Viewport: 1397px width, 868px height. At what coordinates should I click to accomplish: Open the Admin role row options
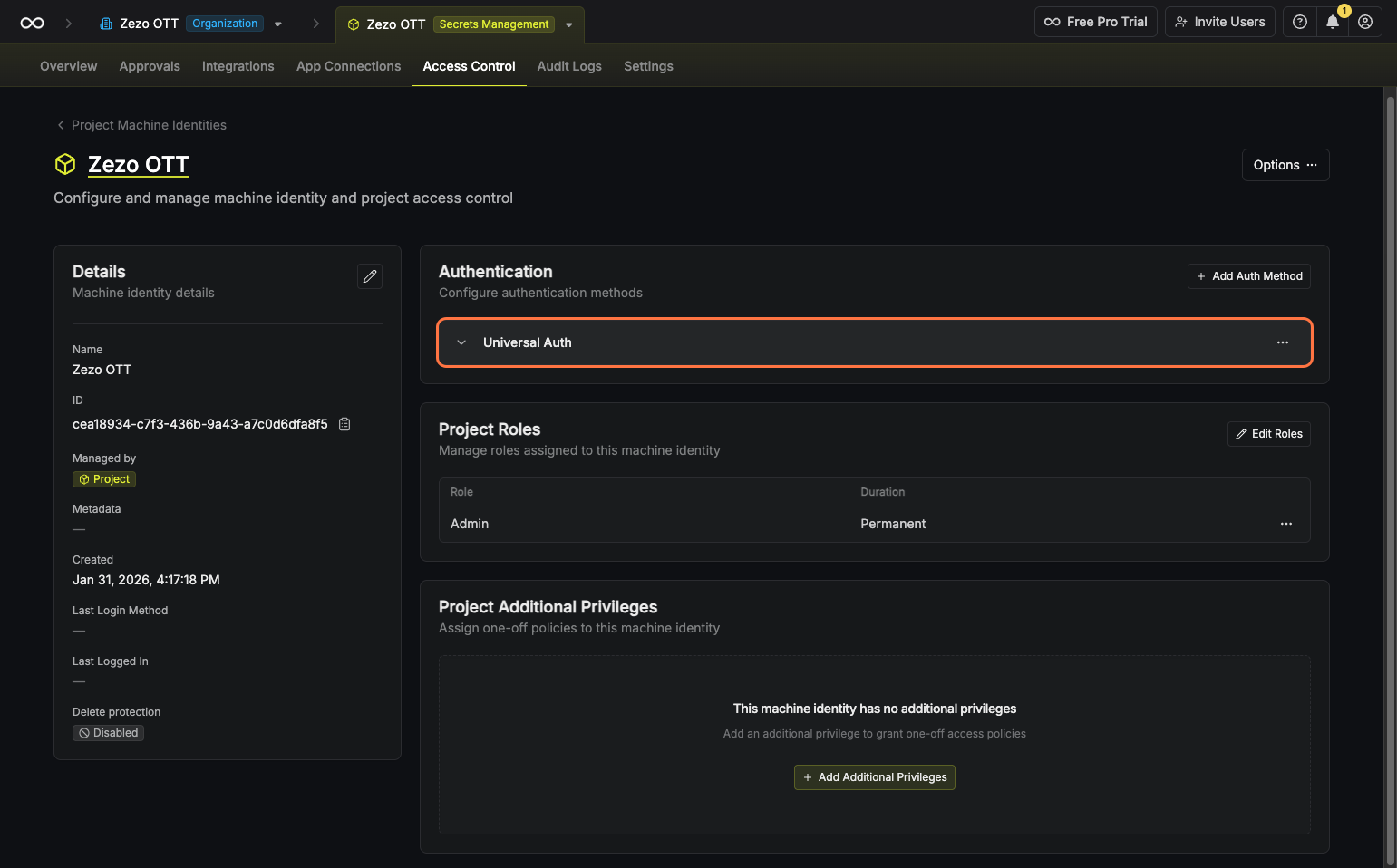[x=1285, y=524]
